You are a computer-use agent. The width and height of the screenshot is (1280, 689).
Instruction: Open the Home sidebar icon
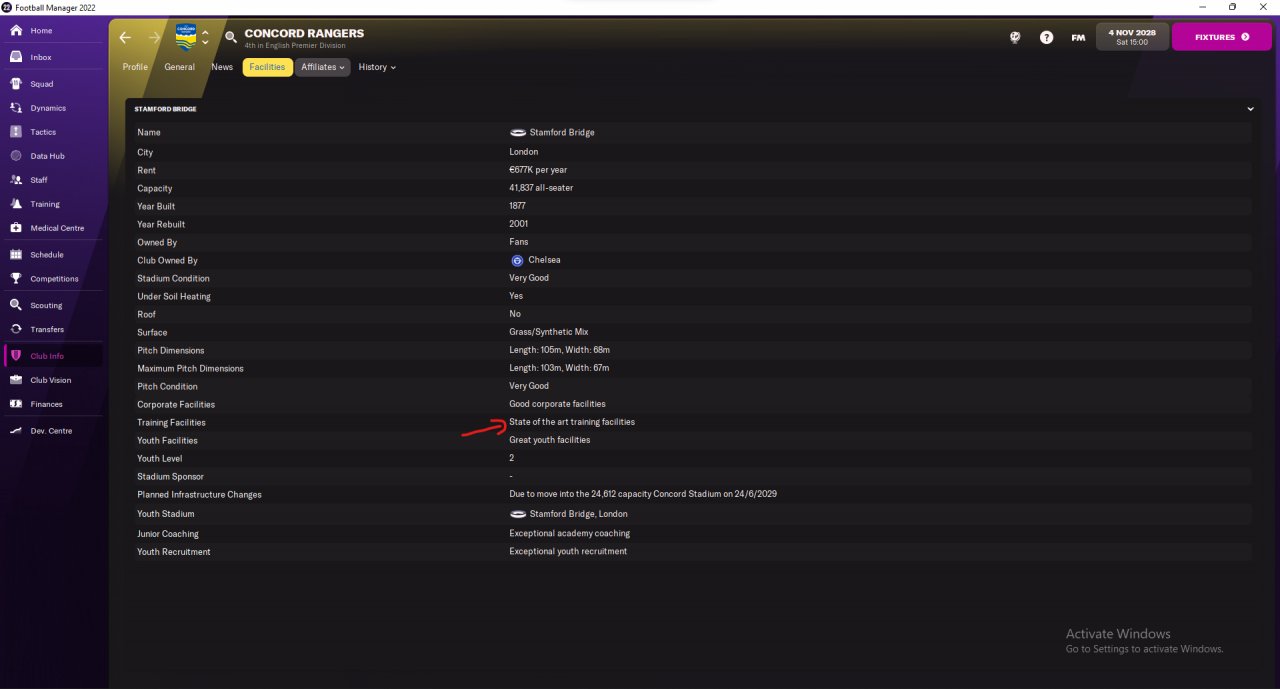tap(16, 31)
